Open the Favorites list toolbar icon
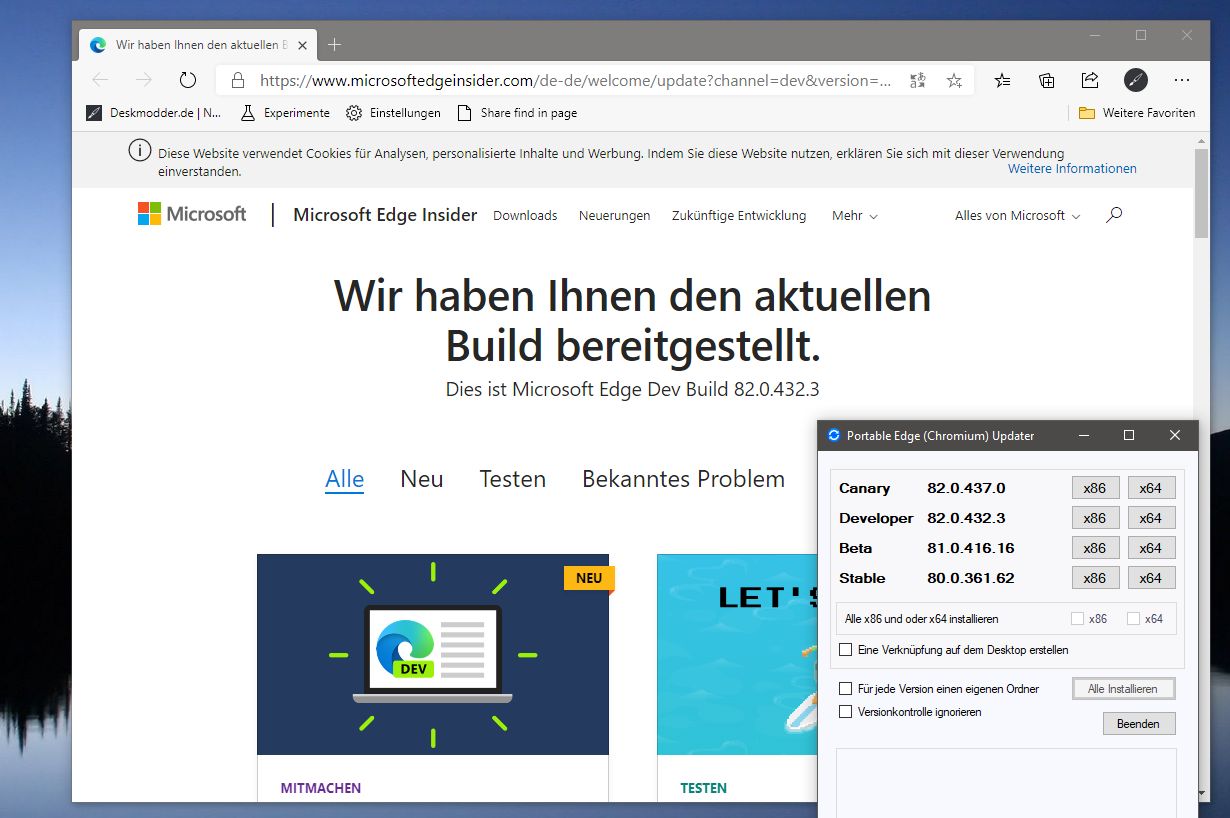 point(1003,80)
